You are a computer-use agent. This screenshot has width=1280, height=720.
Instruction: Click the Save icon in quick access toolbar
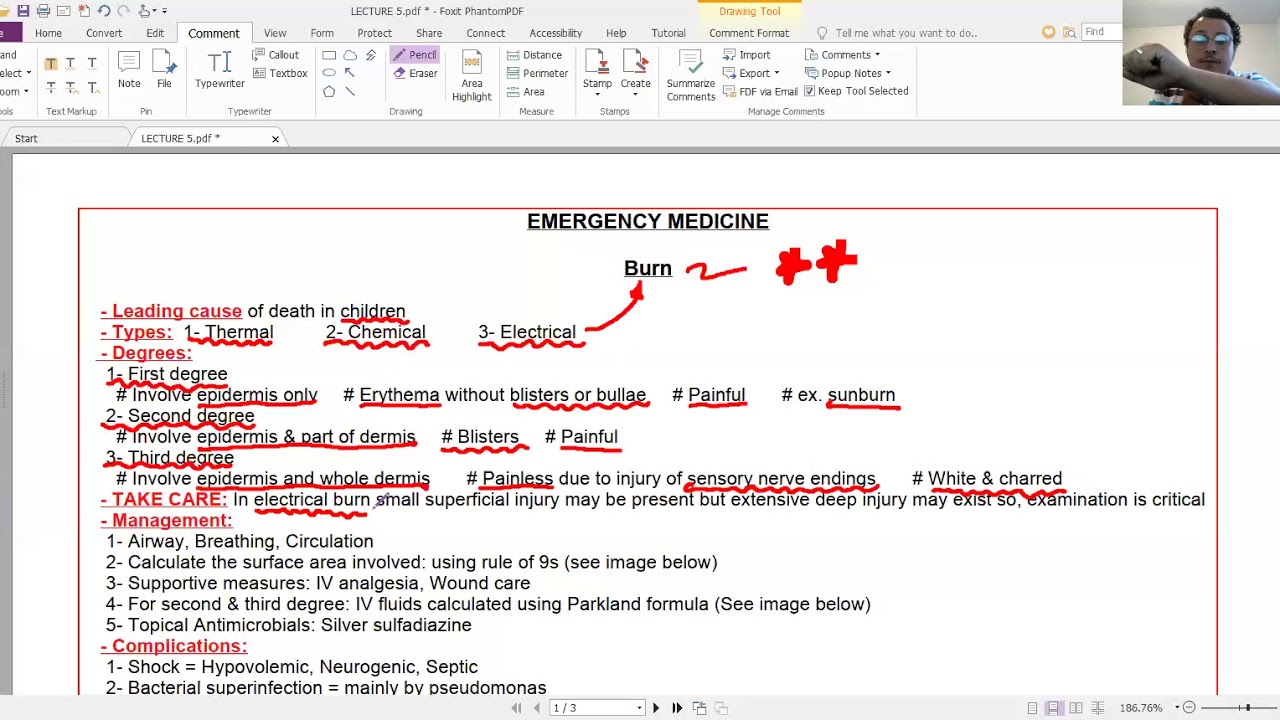[x=23, y=11]
